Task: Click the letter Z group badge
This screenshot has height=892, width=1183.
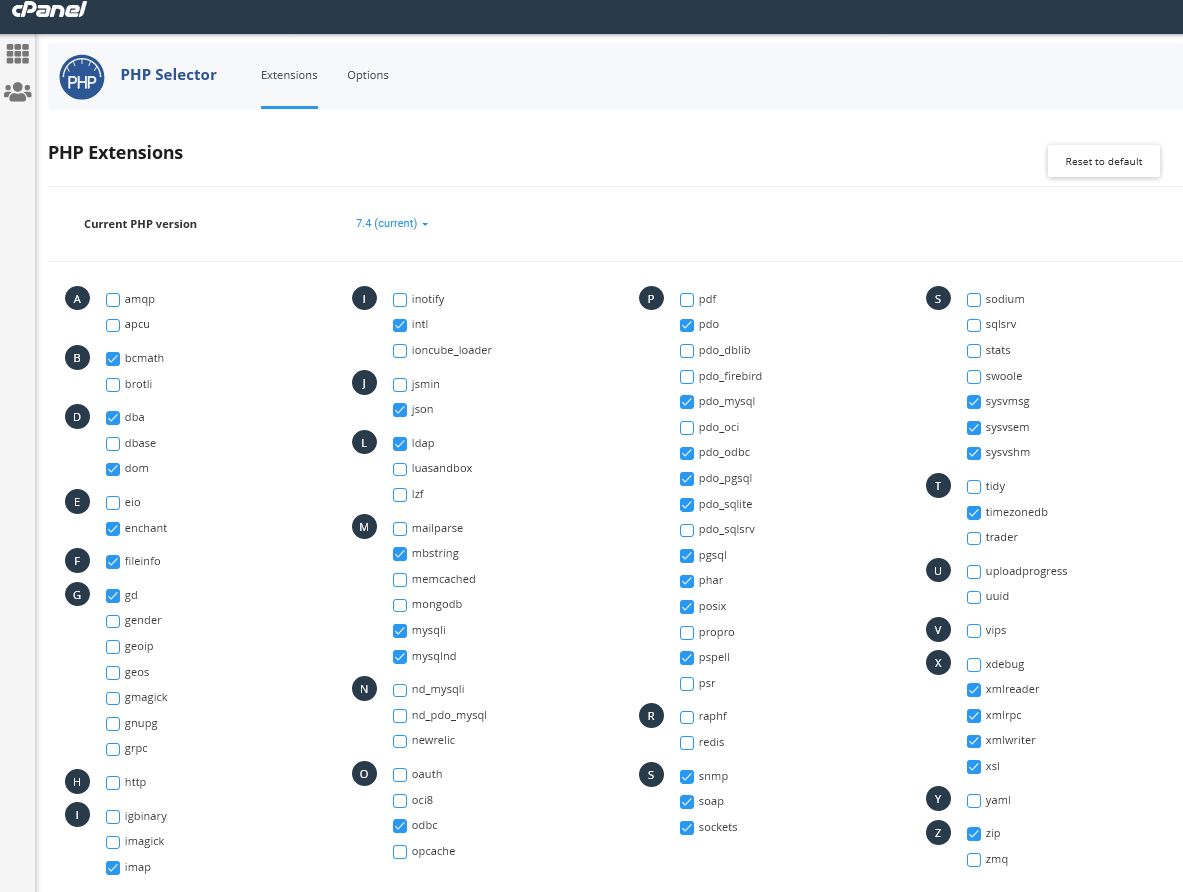Action: coord(938,833)
